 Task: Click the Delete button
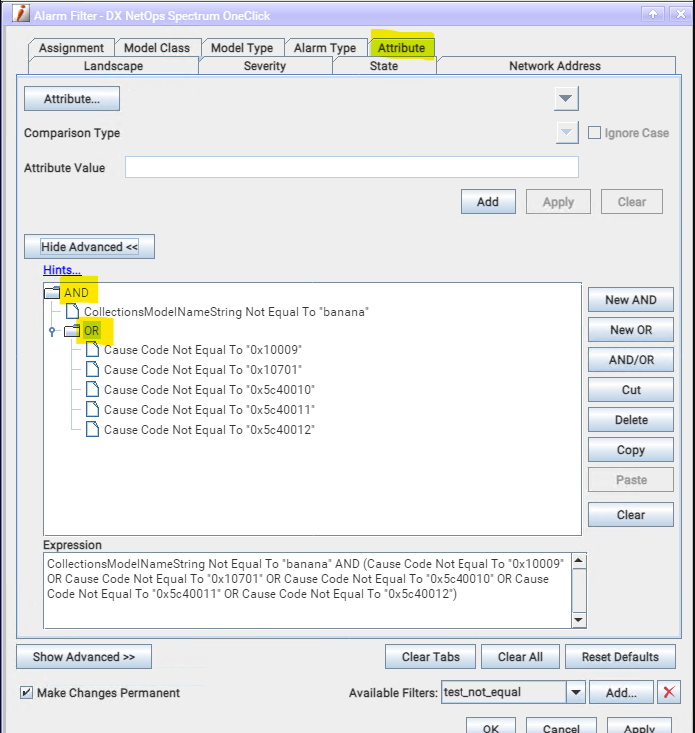click(631, 419)
